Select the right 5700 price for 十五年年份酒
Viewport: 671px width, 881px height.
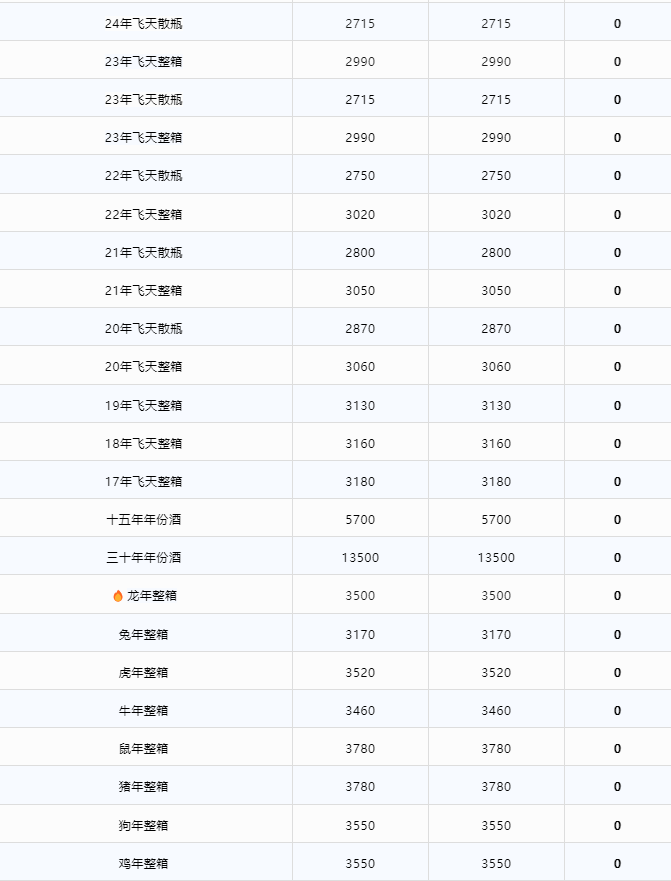pos(496,519)
